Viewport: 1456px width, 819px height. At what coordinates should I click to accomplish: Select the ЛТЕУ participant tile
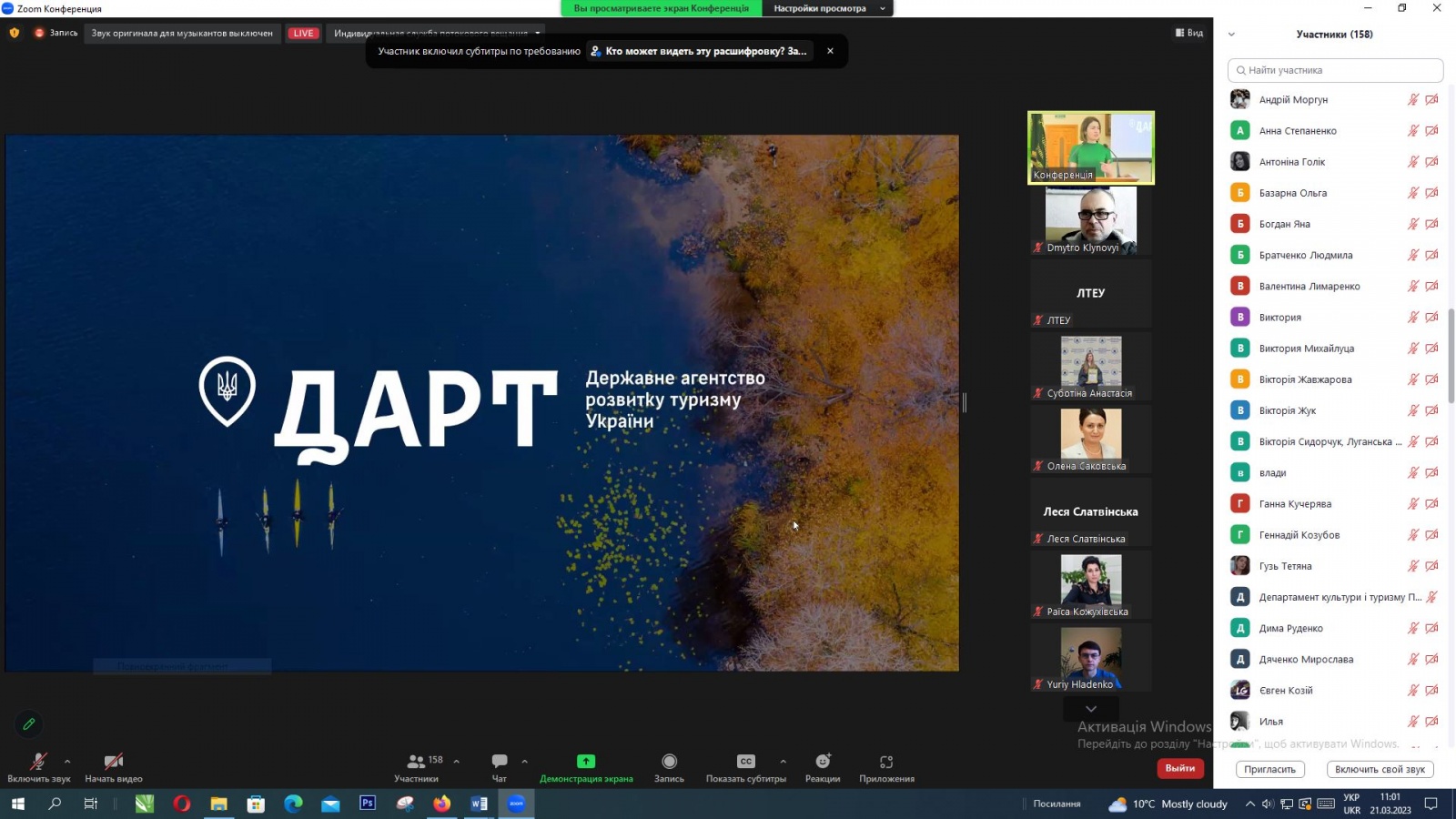click(x=1091, y=293)
